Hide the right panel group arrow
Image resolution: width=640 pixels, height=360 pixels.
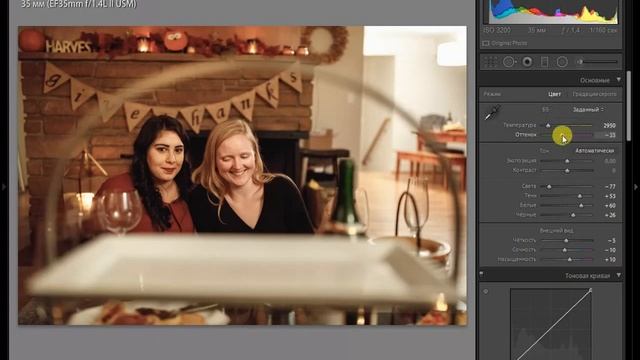[x=636, y=187]
